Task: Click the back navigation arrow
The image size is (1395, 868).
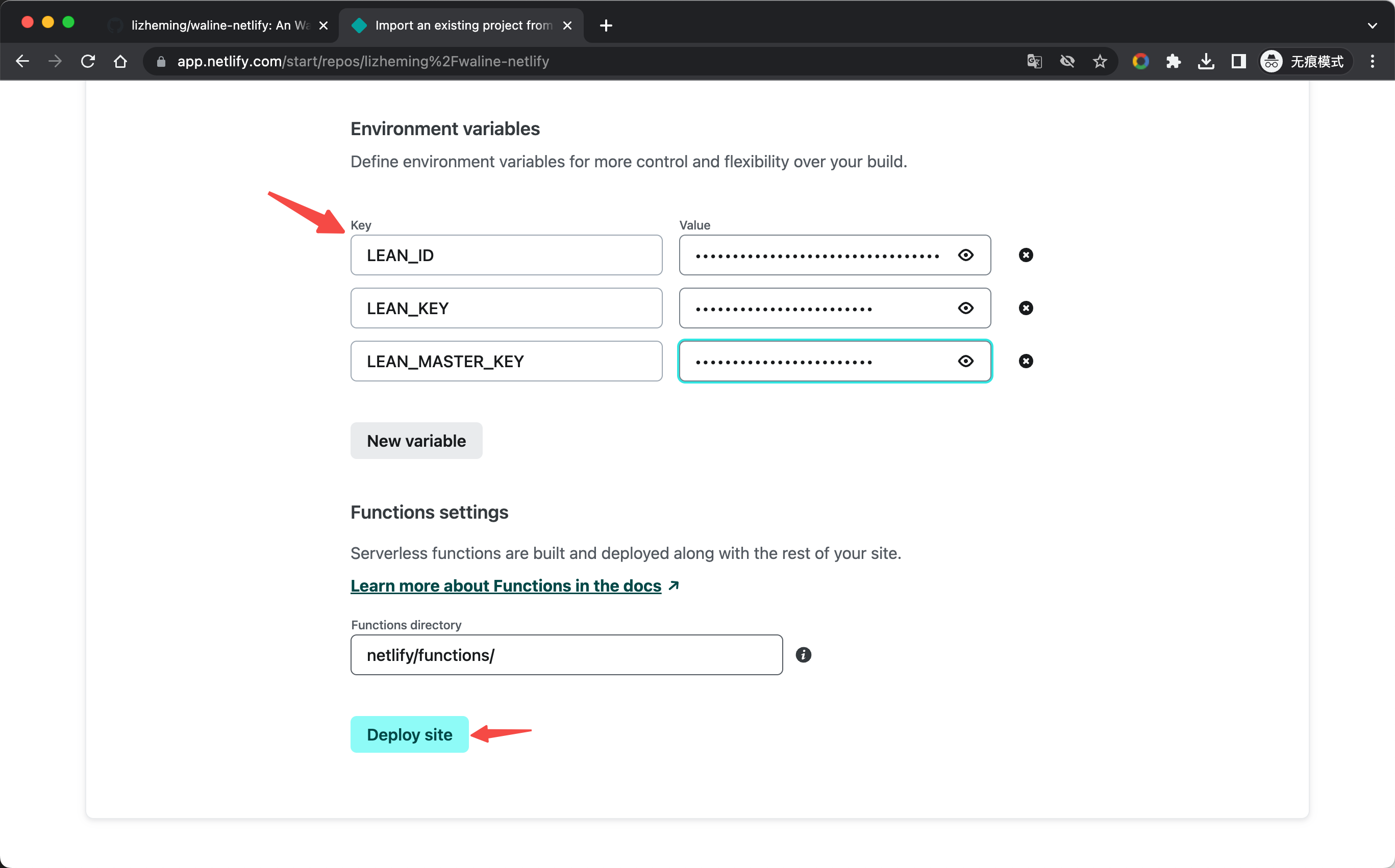Action: point(23,61)
